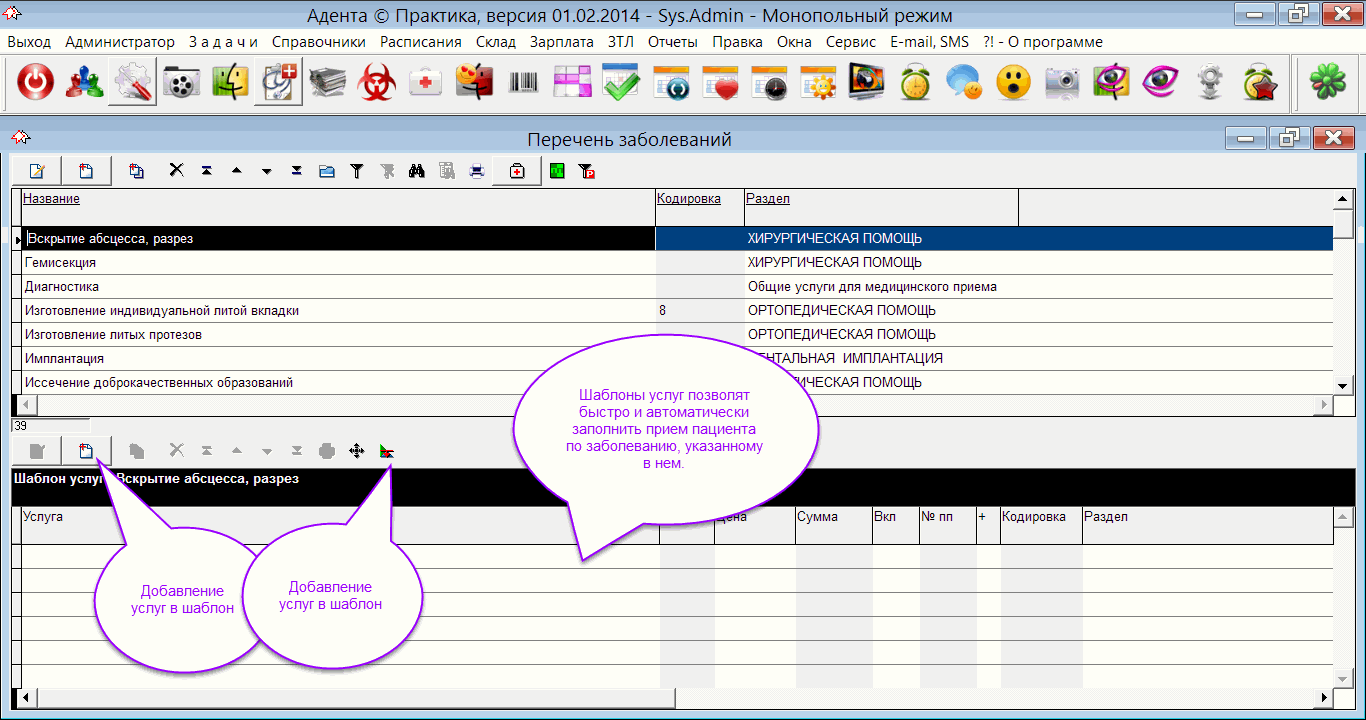Click the red power exit icon

[36, 84]
